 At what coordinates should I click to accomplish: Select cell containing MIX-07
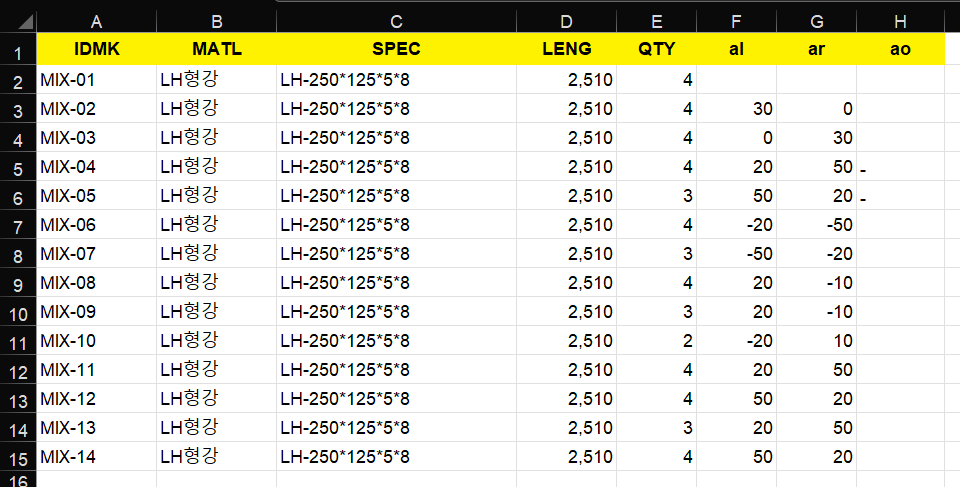pos(96,254)
